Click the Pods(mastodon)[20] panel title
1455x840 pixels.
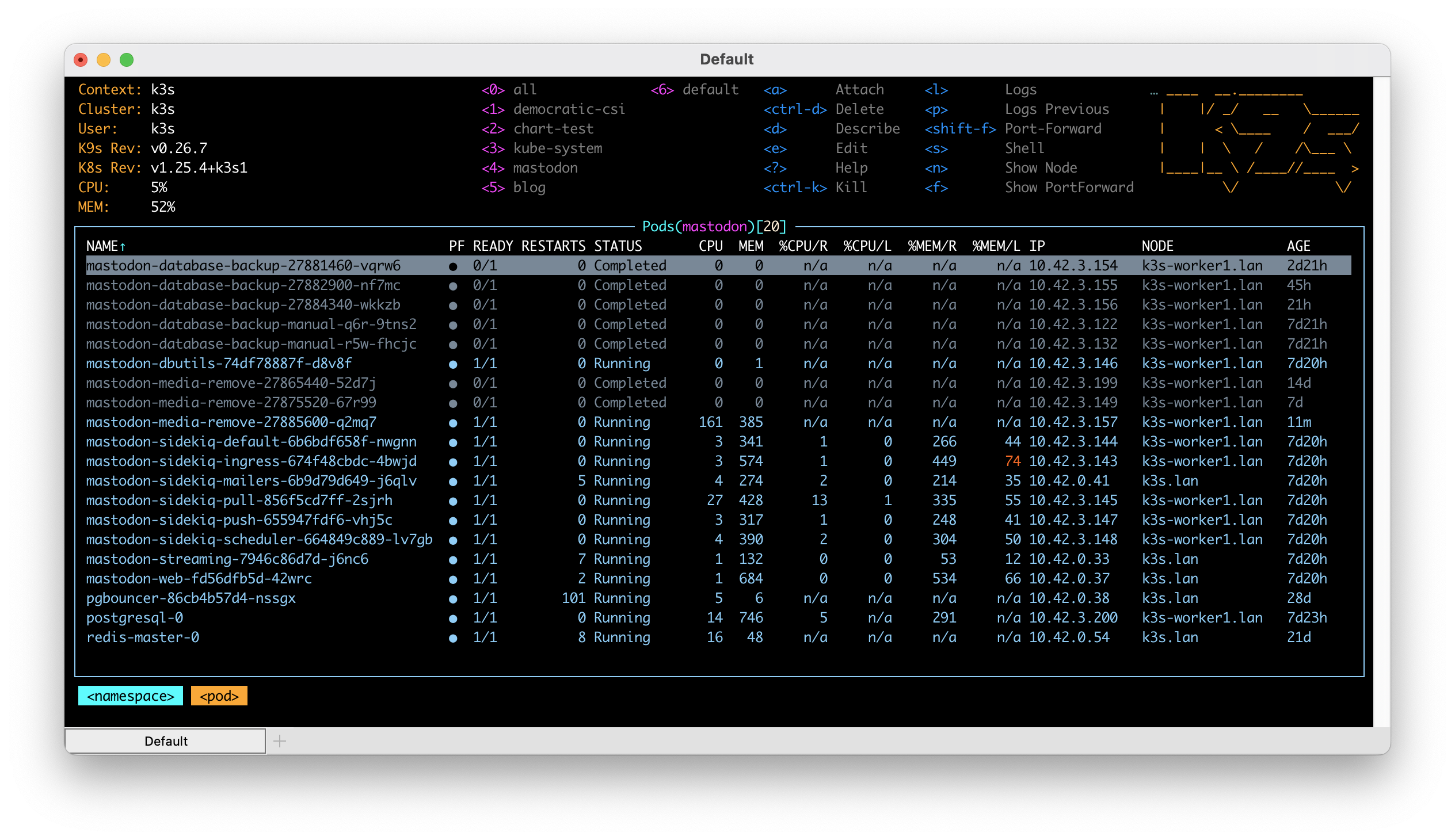pos(714,227)
